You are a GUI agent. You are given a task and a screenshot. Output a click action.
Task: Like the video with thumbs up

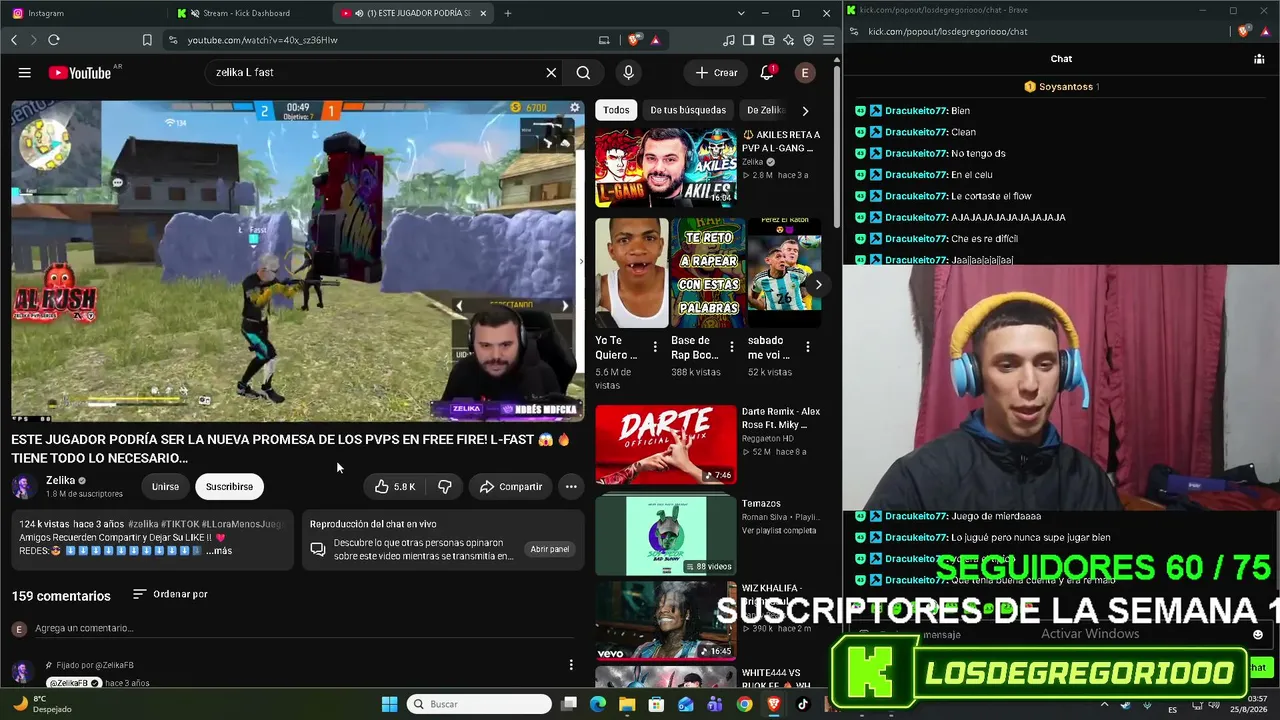[394, 486]
